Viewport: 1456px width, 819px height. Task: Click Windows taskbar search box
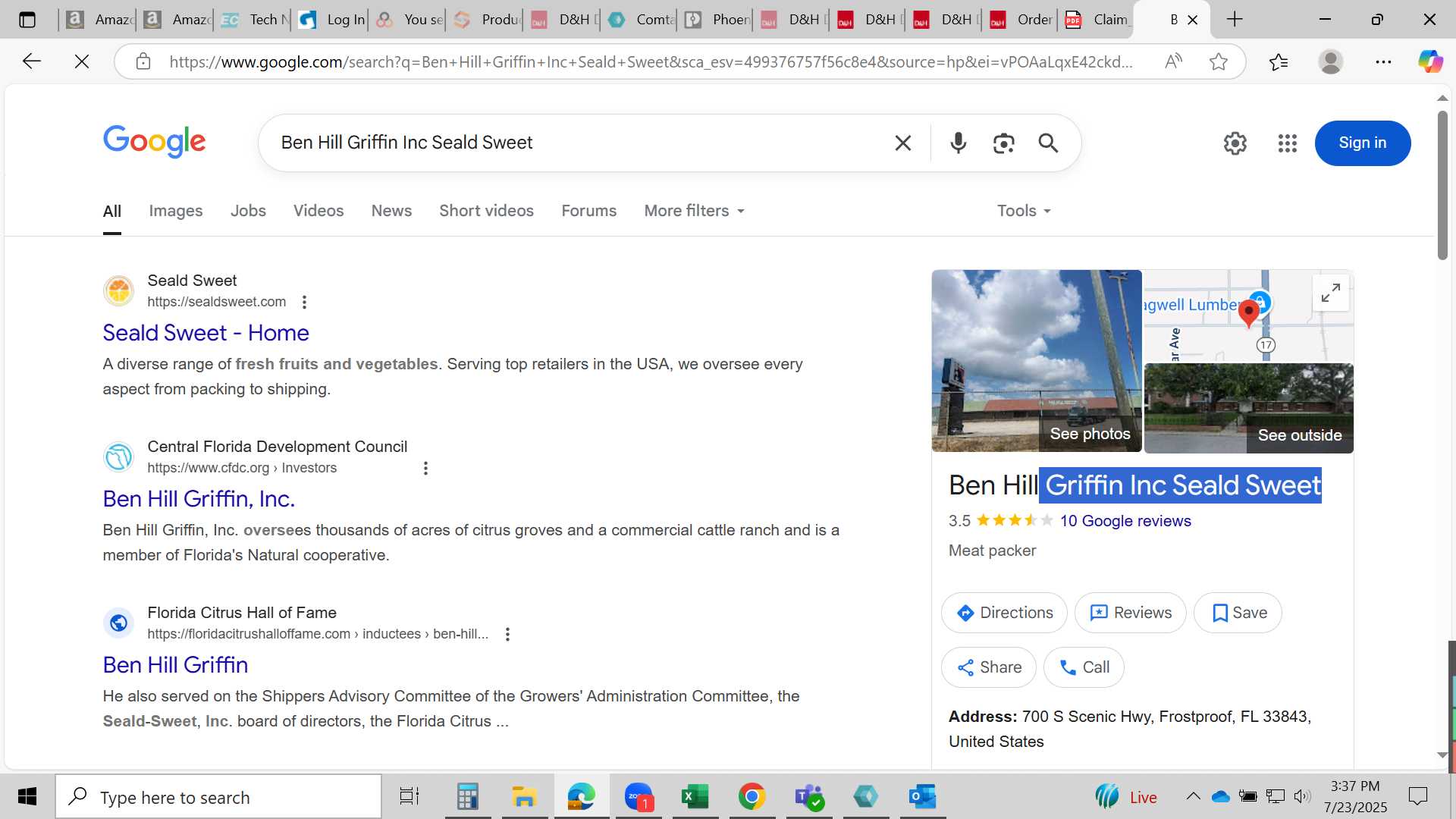[218, 796]
